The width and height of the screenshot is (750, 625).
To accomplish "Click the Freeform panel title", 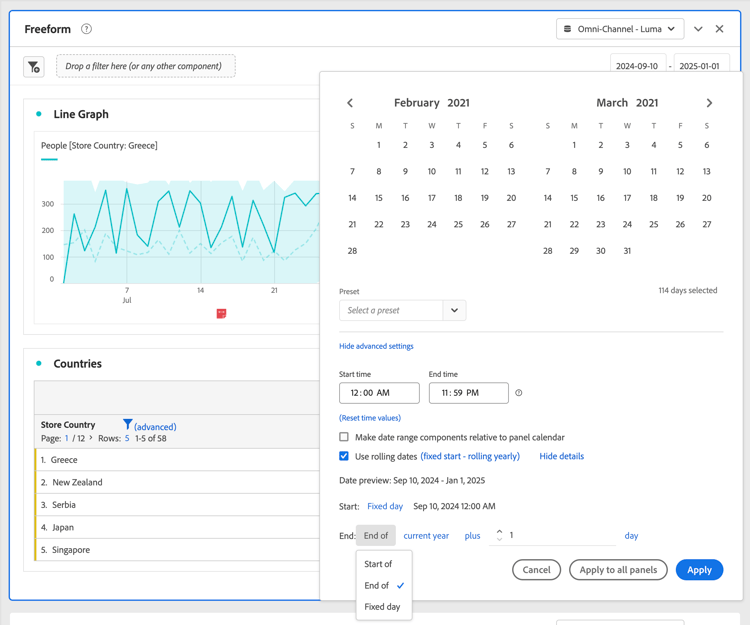I will [47, 29].
